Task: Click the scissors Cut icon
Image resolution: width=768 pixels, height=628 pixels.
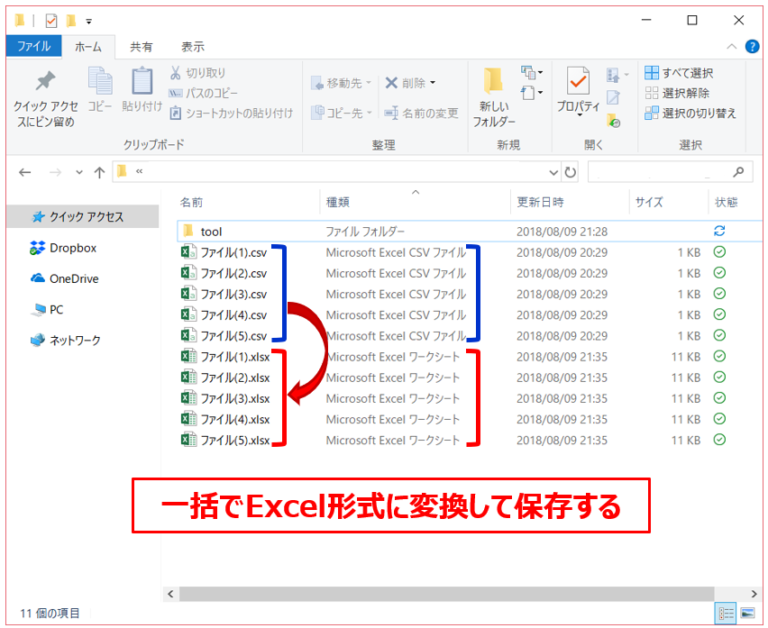Action: pyautogui.click(x=175, y=73)
